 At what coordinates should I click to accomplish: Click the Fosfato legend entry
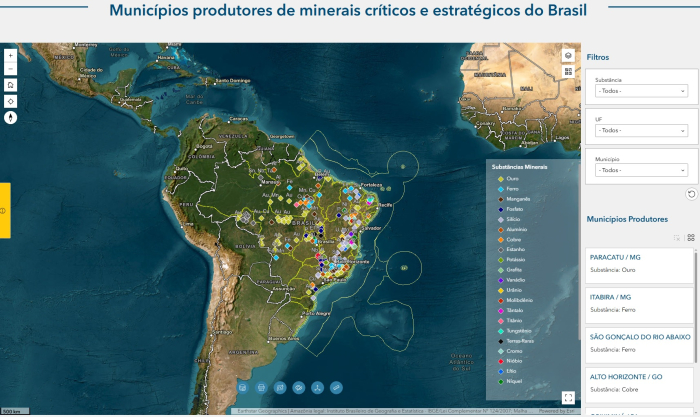click(x=514, y=209)
